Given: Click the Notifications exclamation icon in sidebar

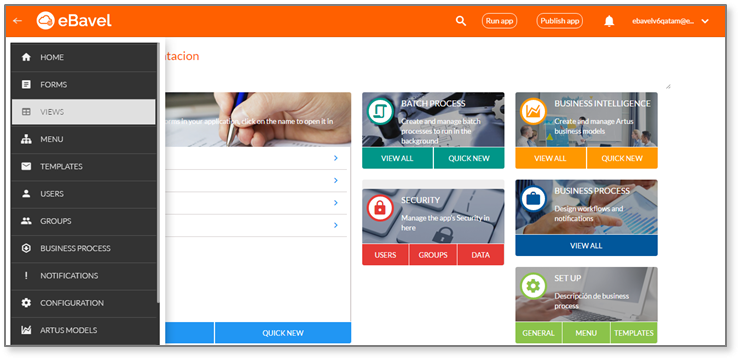Looking at the screenshot, I should (26, 276).
